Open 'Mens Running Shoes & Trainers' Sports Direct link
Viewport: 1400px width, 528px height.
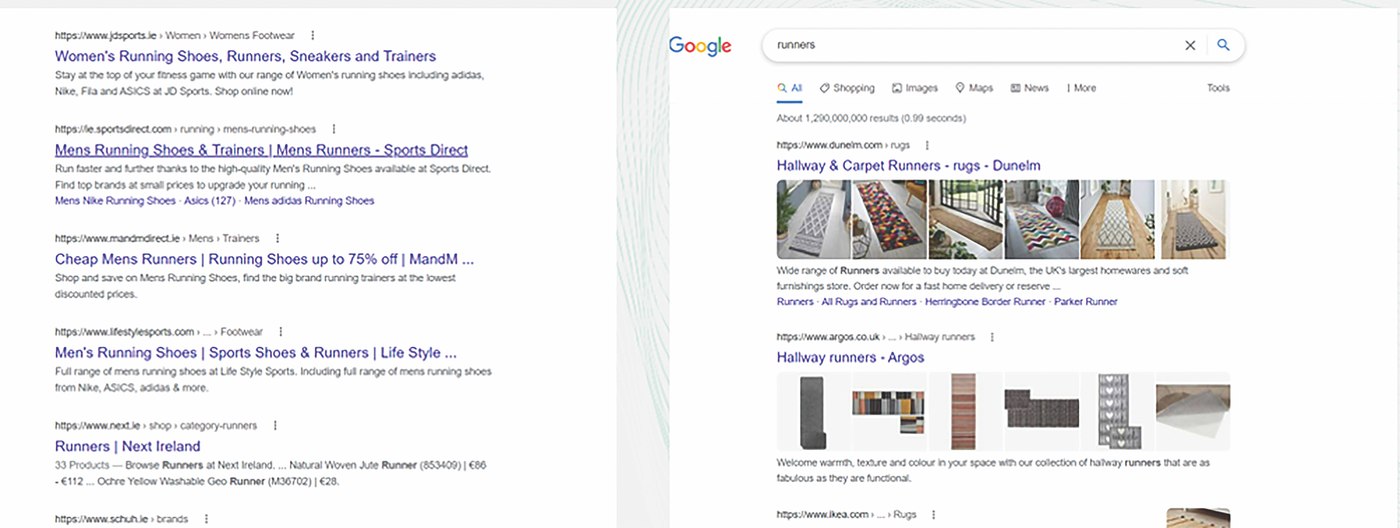click(x=261, y=150)
